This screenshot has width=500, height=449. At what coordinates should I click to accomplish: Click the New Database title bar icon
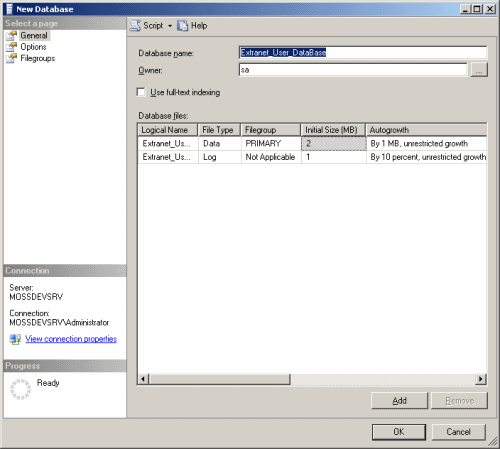pyautogui.click(x=10, y=9)
